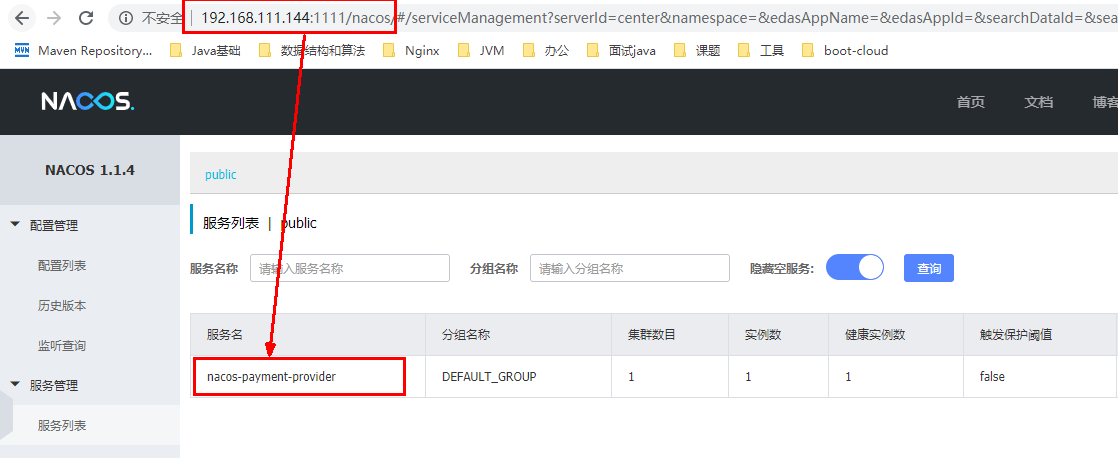This screenshot has height=458, width=1118.
Task: Reload the page with refresh icon
Action: pos(86,18)
